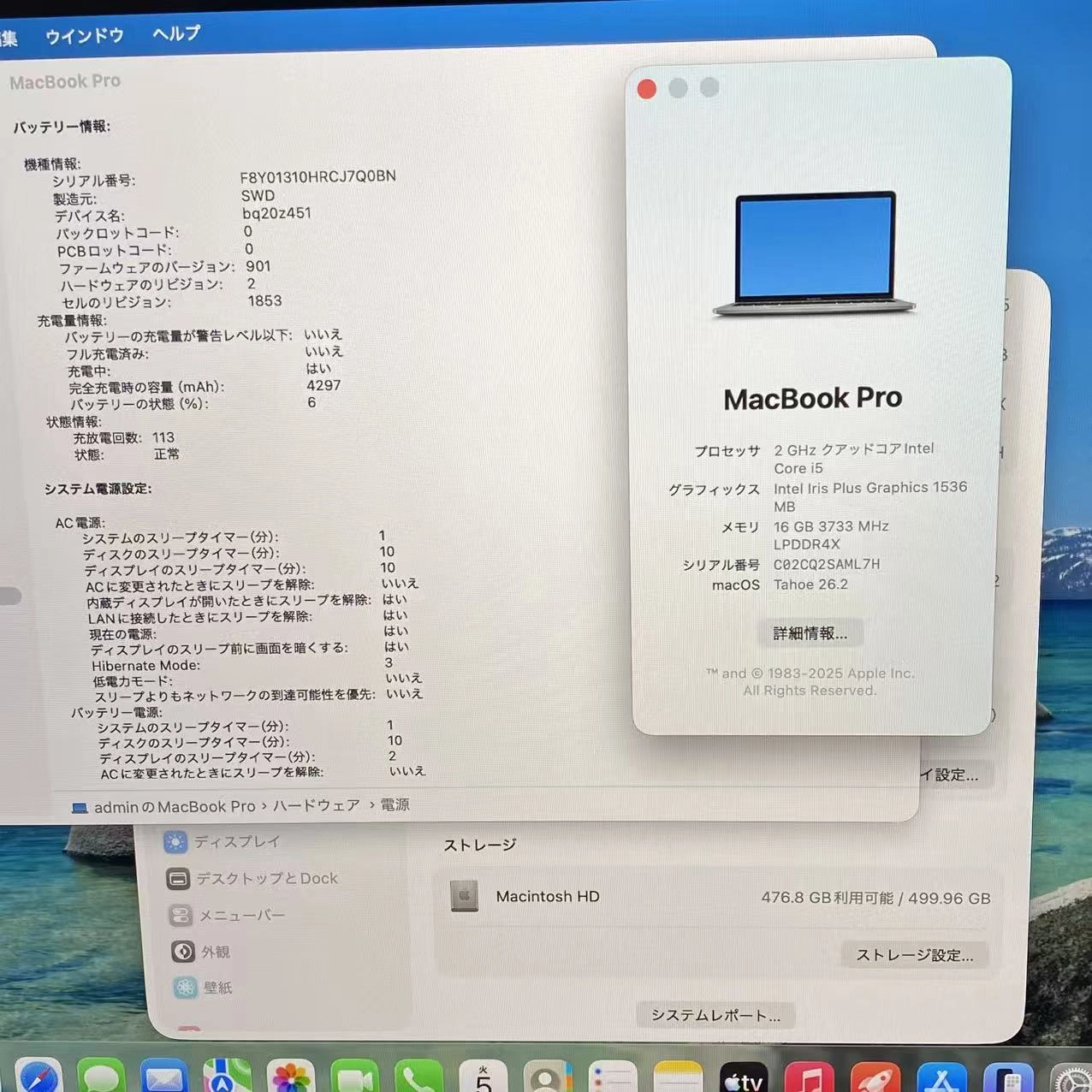The width and height of the screenshot is (1092, 1092).
Task: Launch FaceTime from the Dock
Action: (354, 1077)
